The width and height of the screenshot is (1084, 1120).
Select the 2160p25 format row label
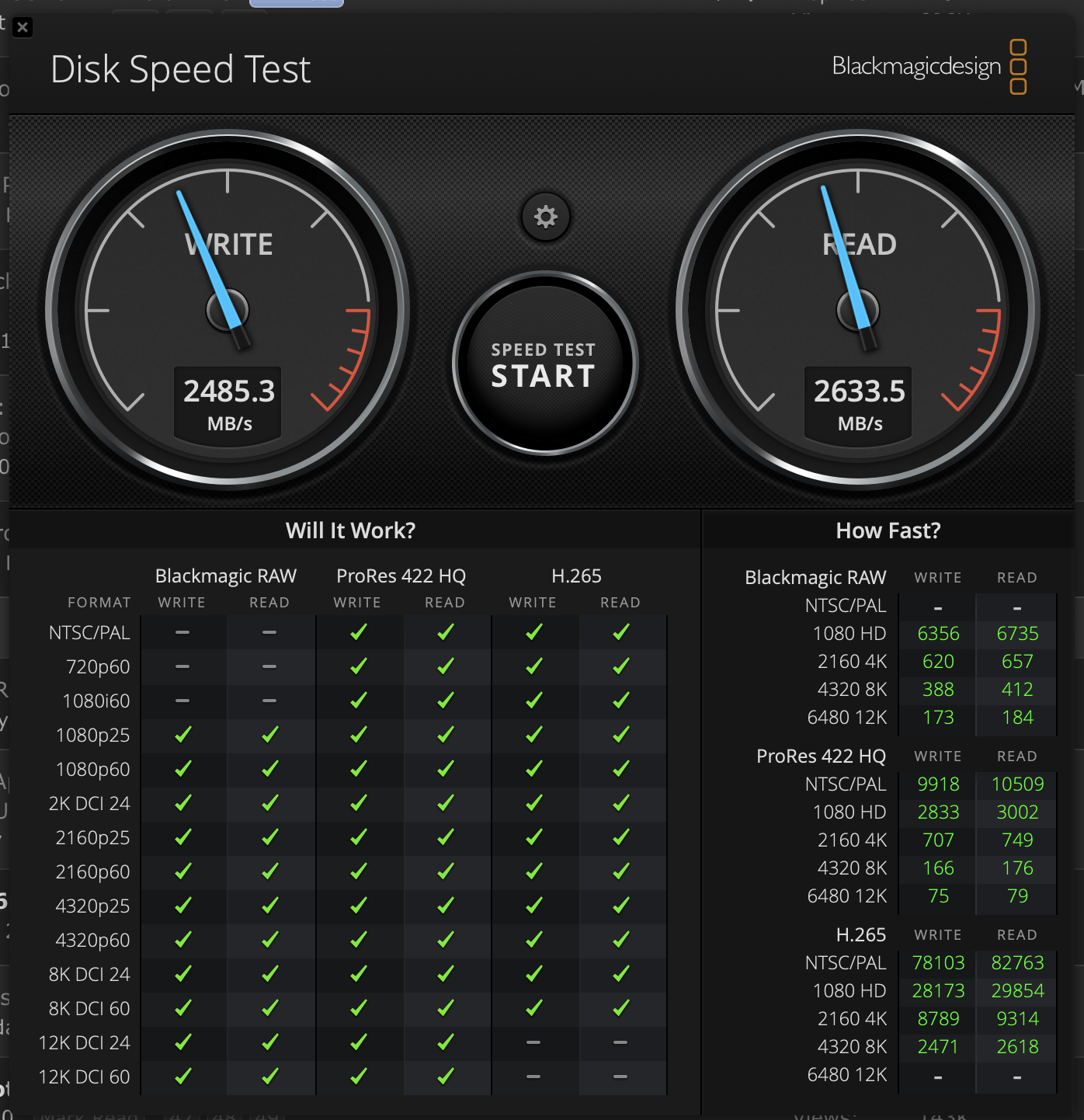point(93,838)
